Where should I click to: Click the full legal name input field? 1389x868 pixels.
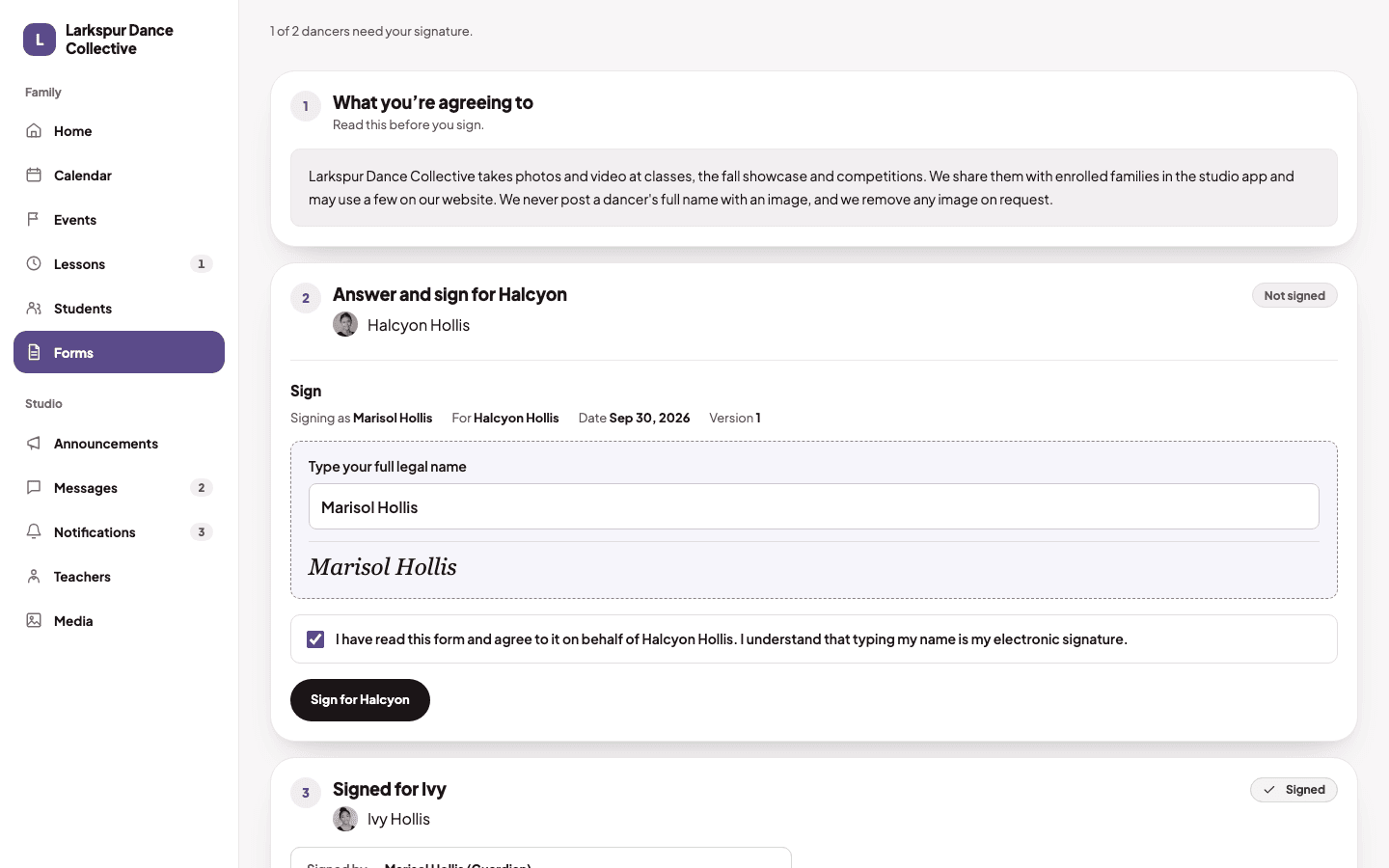click(814, 506)
